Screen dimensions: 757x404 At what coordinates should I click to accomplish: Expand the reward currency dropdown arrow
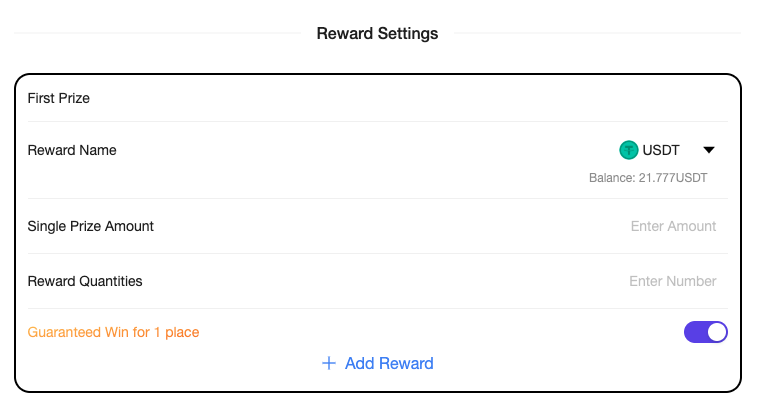(709, 150)
